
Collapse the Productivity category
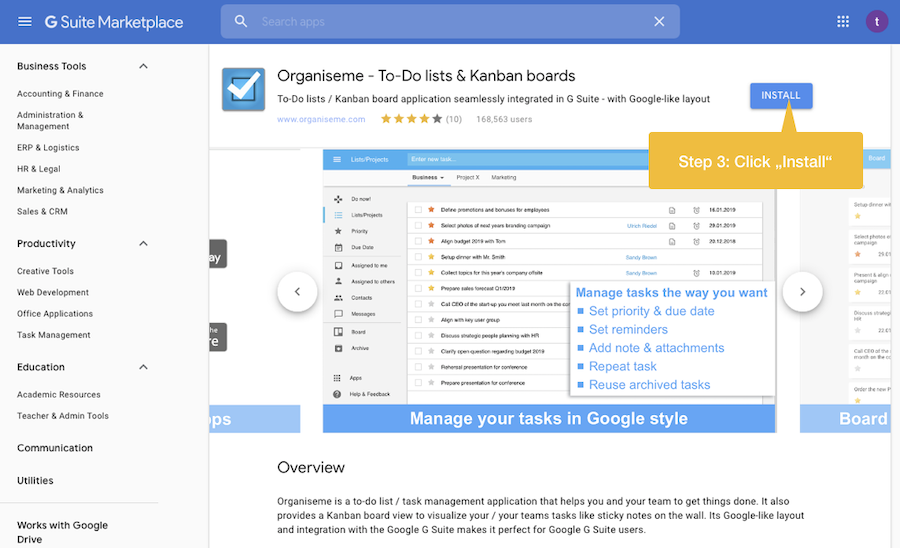click(x=143, y=243)
